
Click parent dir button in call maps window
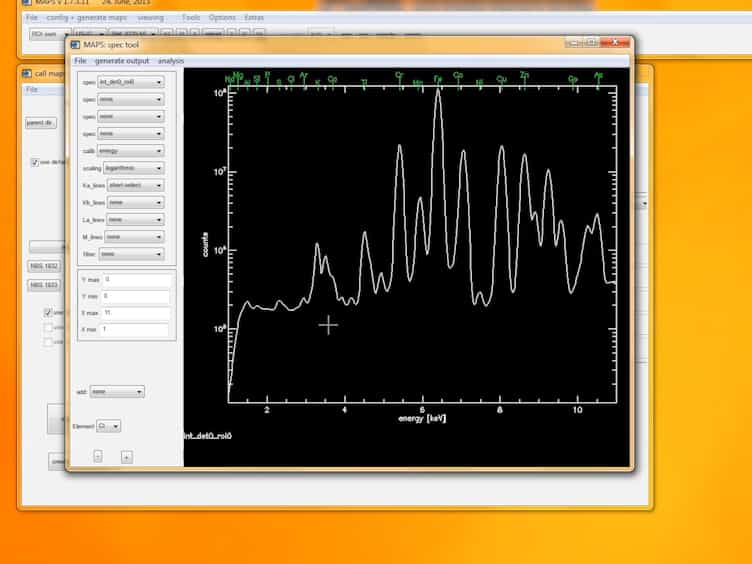tap(41, 123)
